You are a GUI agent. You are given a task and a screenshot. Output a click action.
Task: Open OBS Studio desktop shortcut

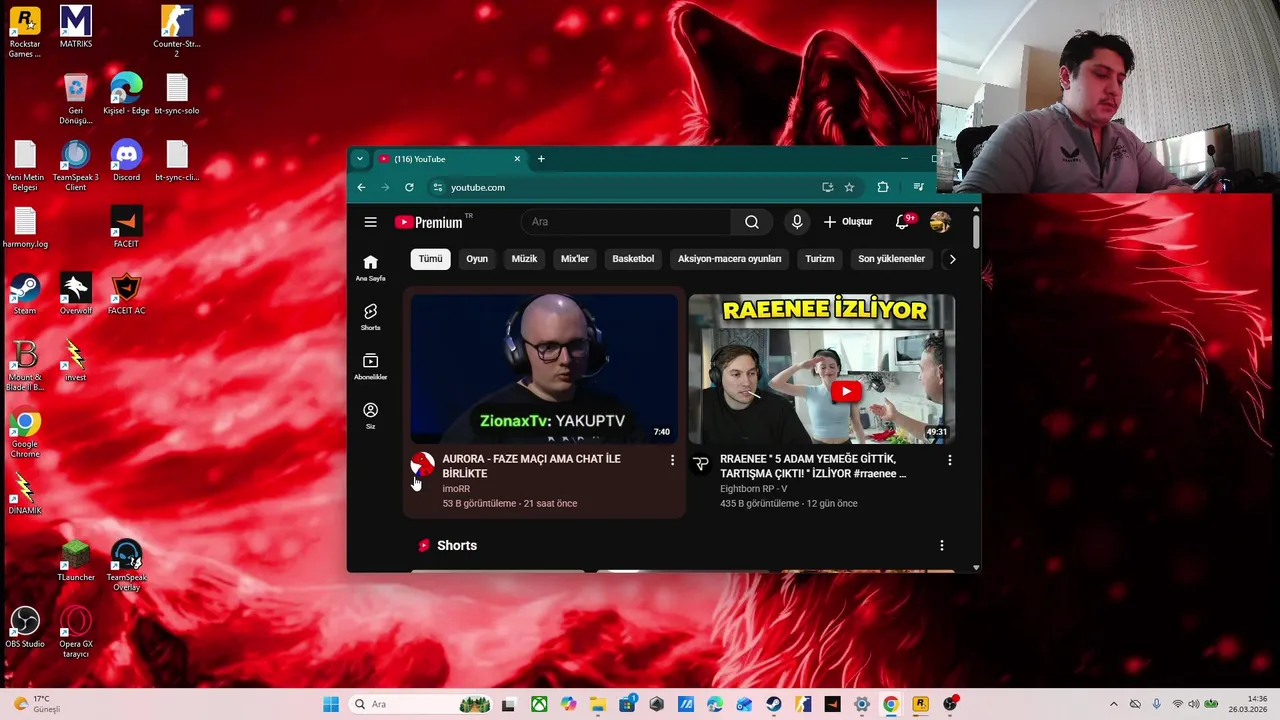point(25,627)
